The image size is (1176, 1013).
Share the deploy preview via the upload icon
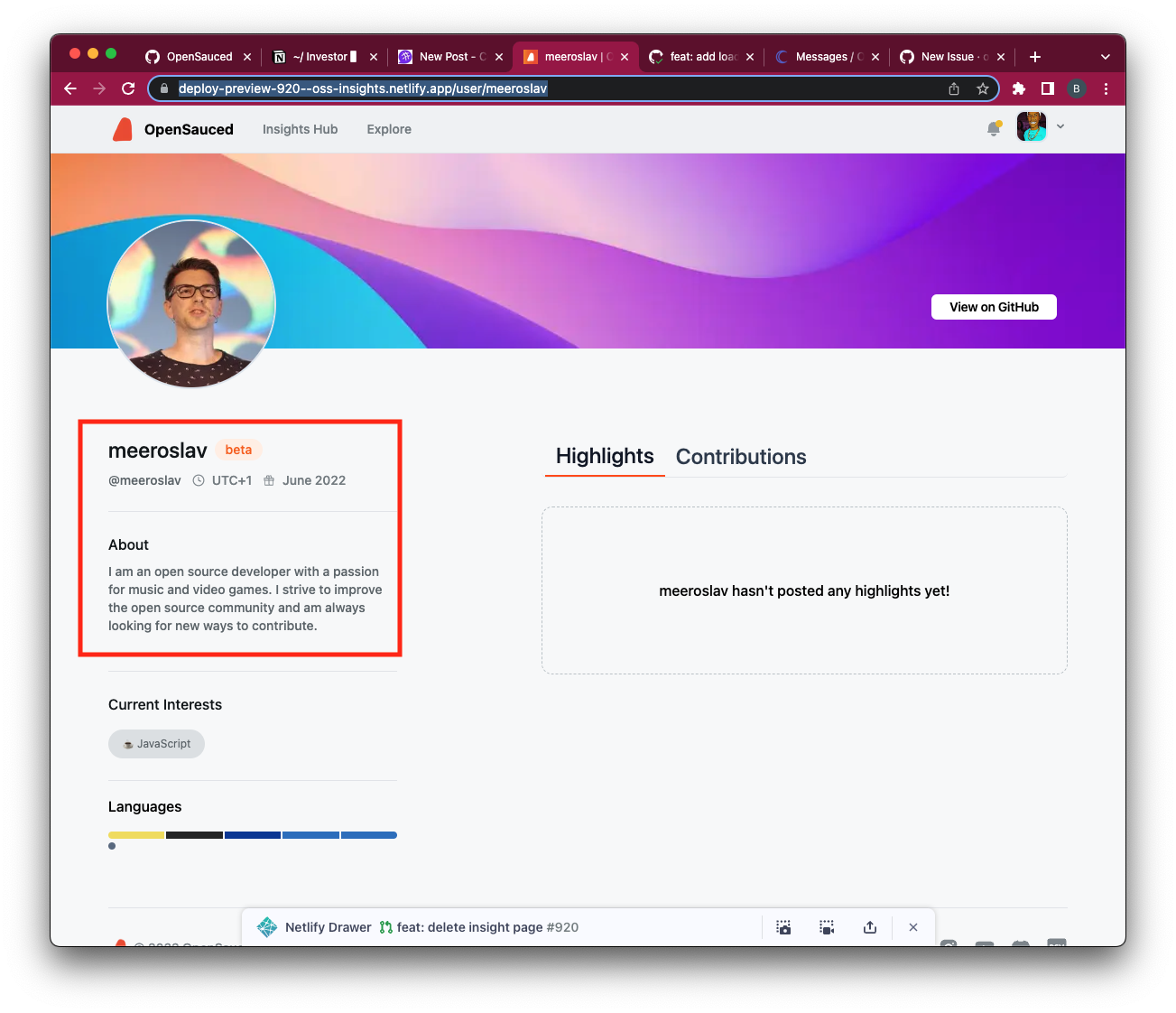(x=869, y=926)
